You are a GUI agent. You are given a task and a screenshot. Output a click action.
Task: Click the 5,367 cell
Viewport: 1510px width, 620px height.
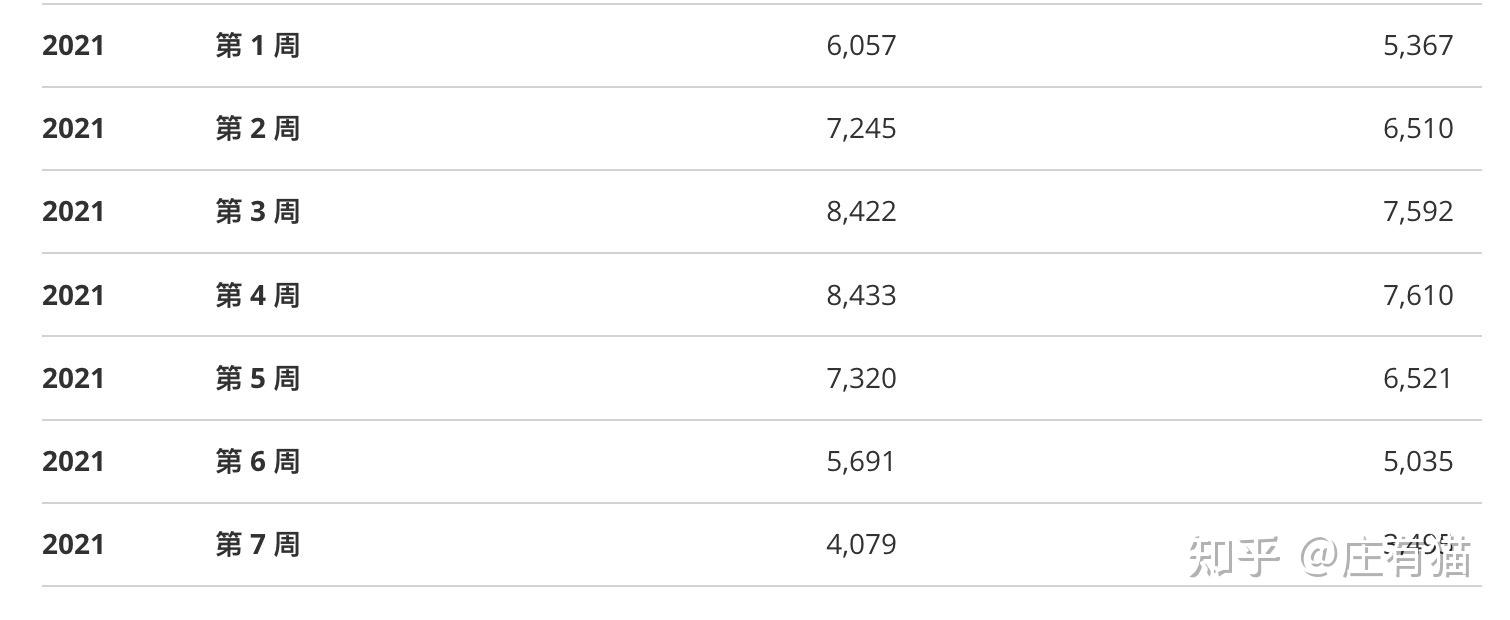pyautogui.click(x=1417, y=46)
